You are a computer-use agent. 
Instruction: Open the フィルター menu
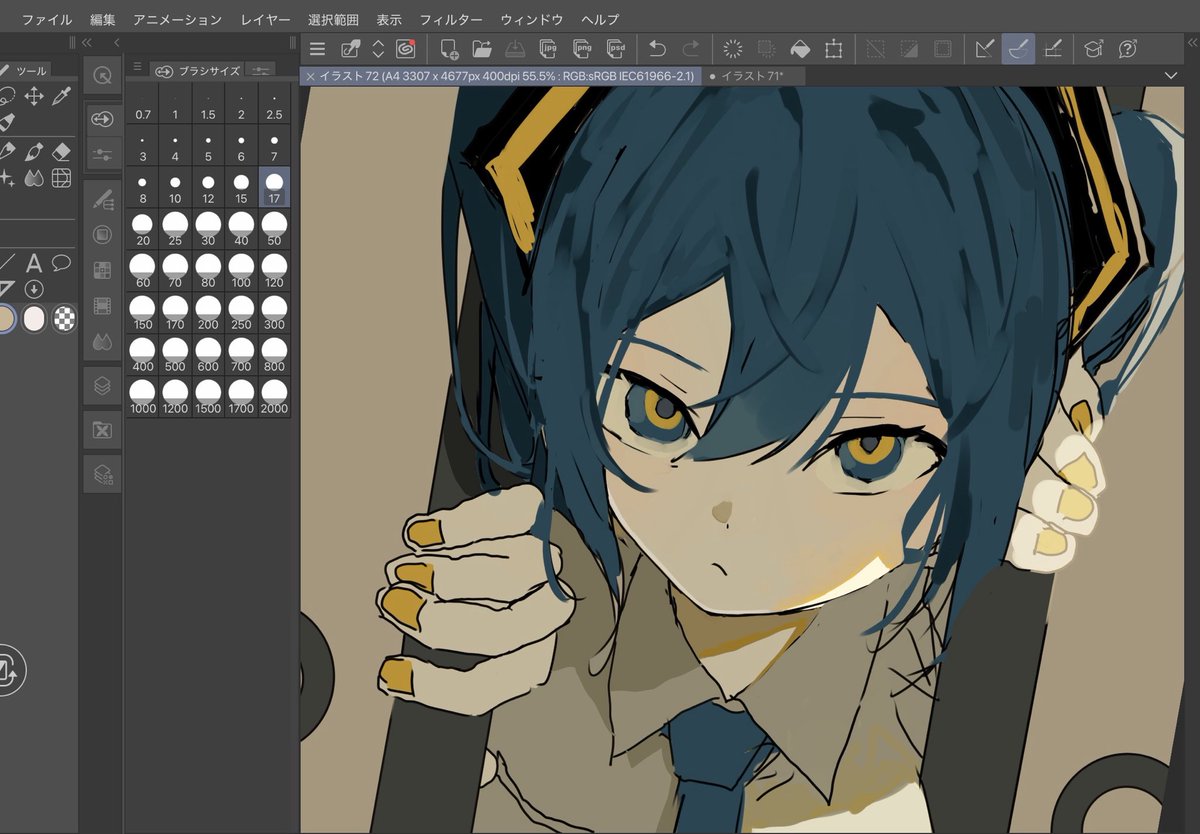450,19
